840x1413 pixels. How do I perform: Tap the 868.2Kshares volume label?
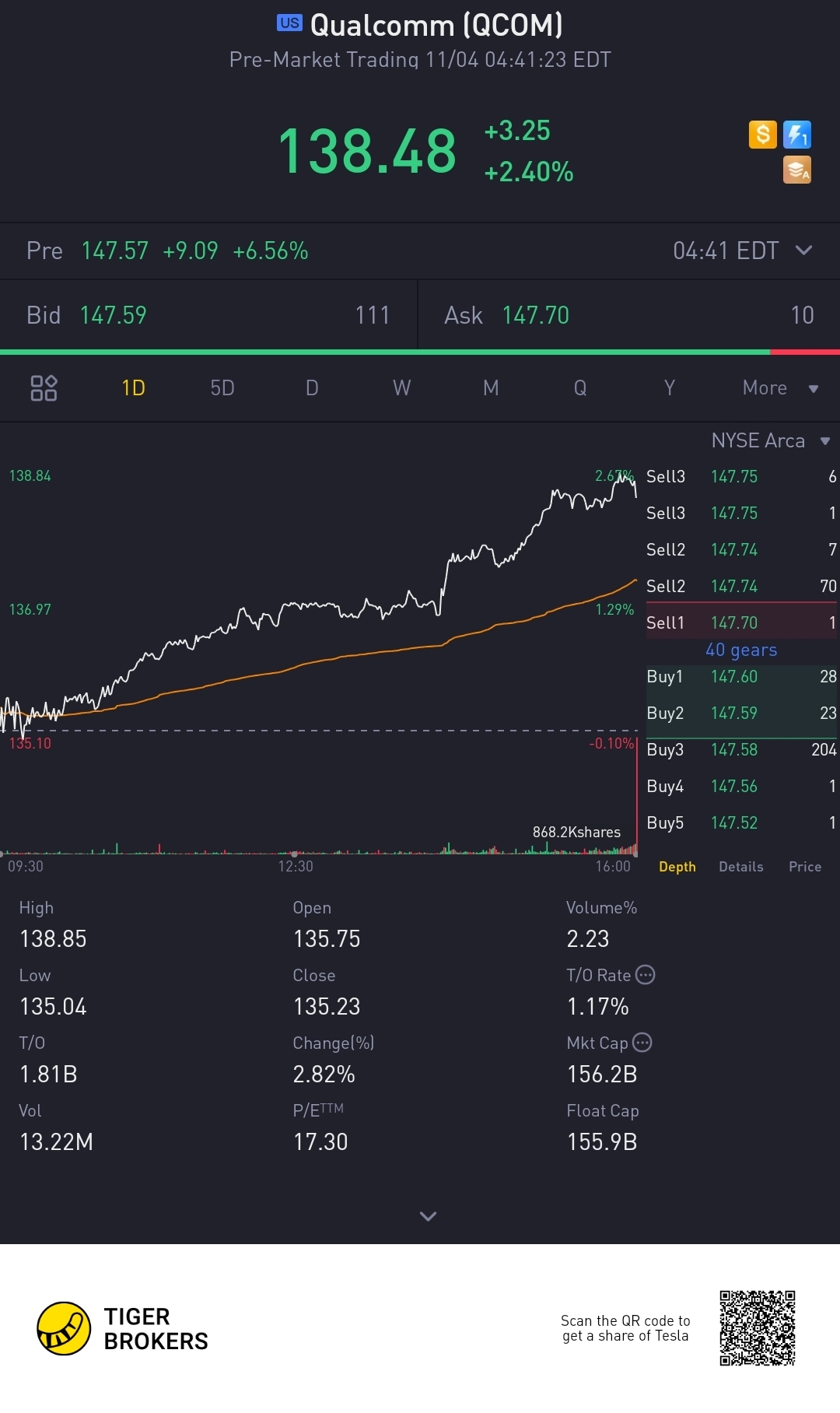pyautogui.click(x=576, y=832)
